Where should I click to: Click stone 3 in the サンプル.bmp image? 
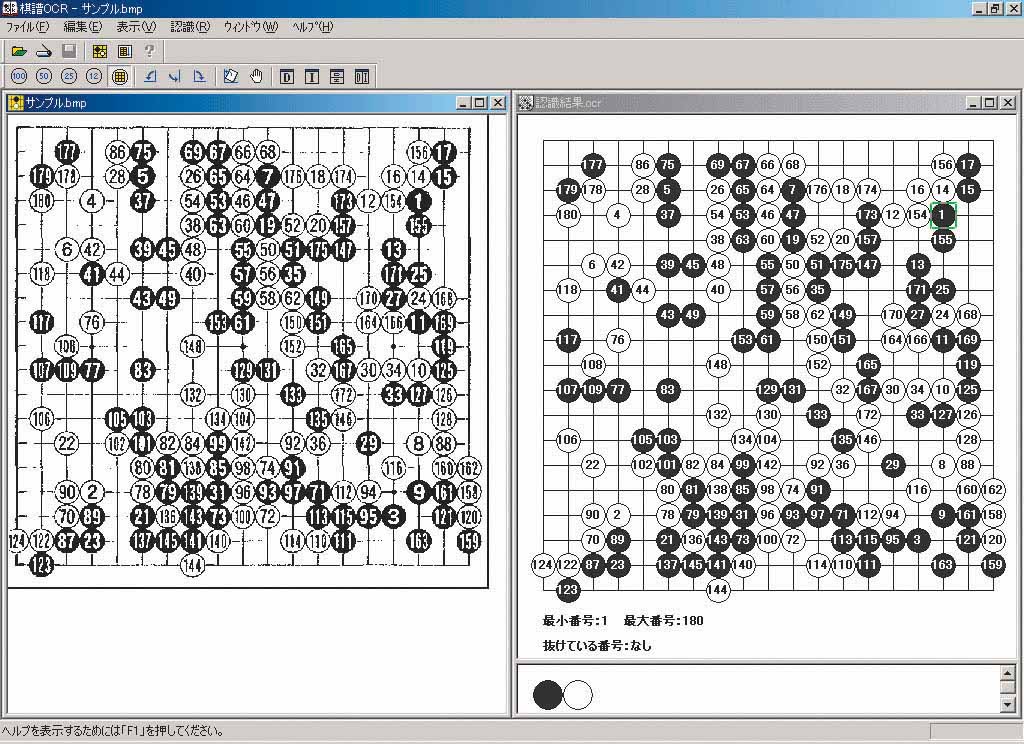[392, 517]
